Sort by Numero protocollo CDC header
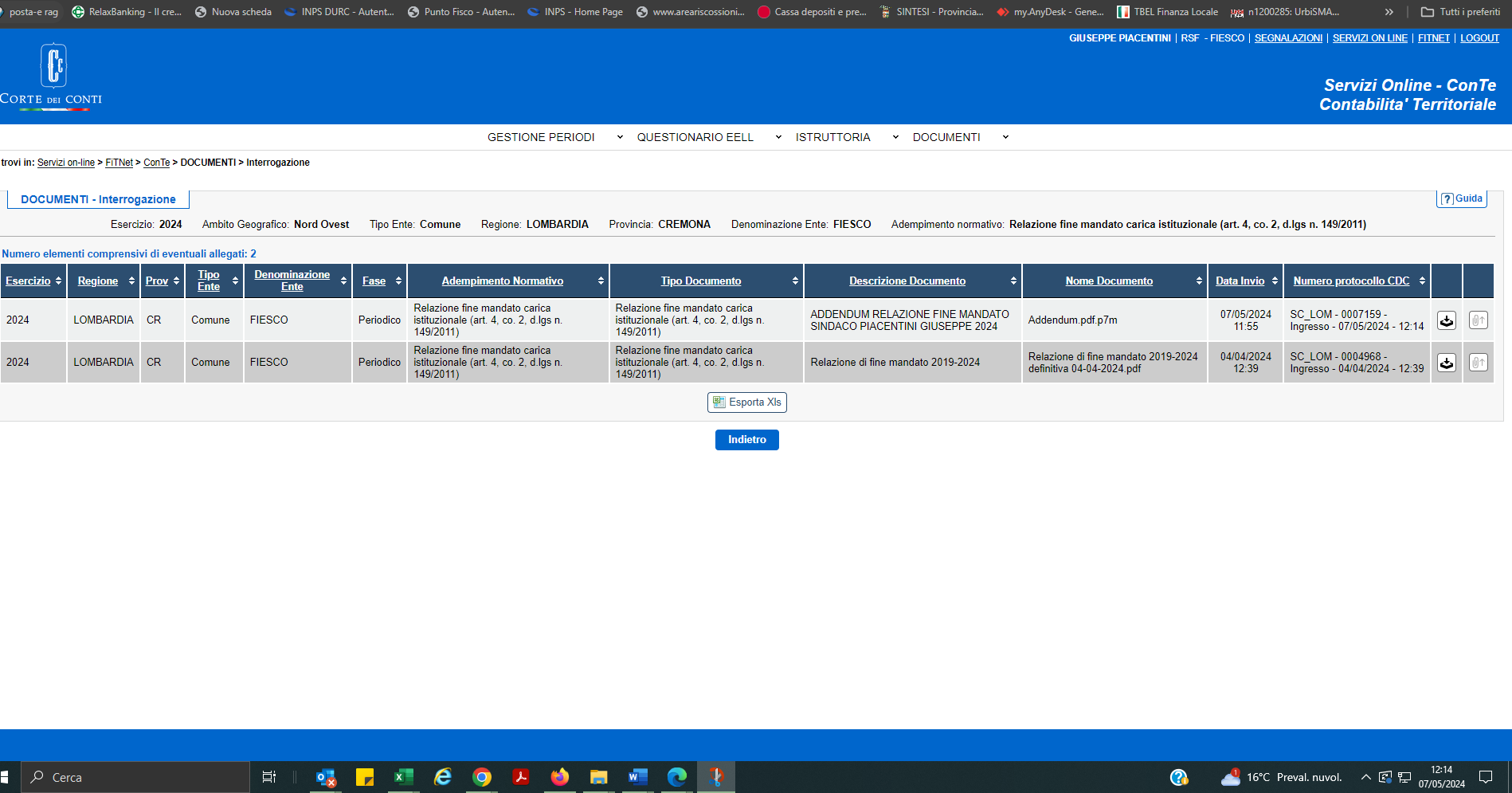 (1351, 281)
